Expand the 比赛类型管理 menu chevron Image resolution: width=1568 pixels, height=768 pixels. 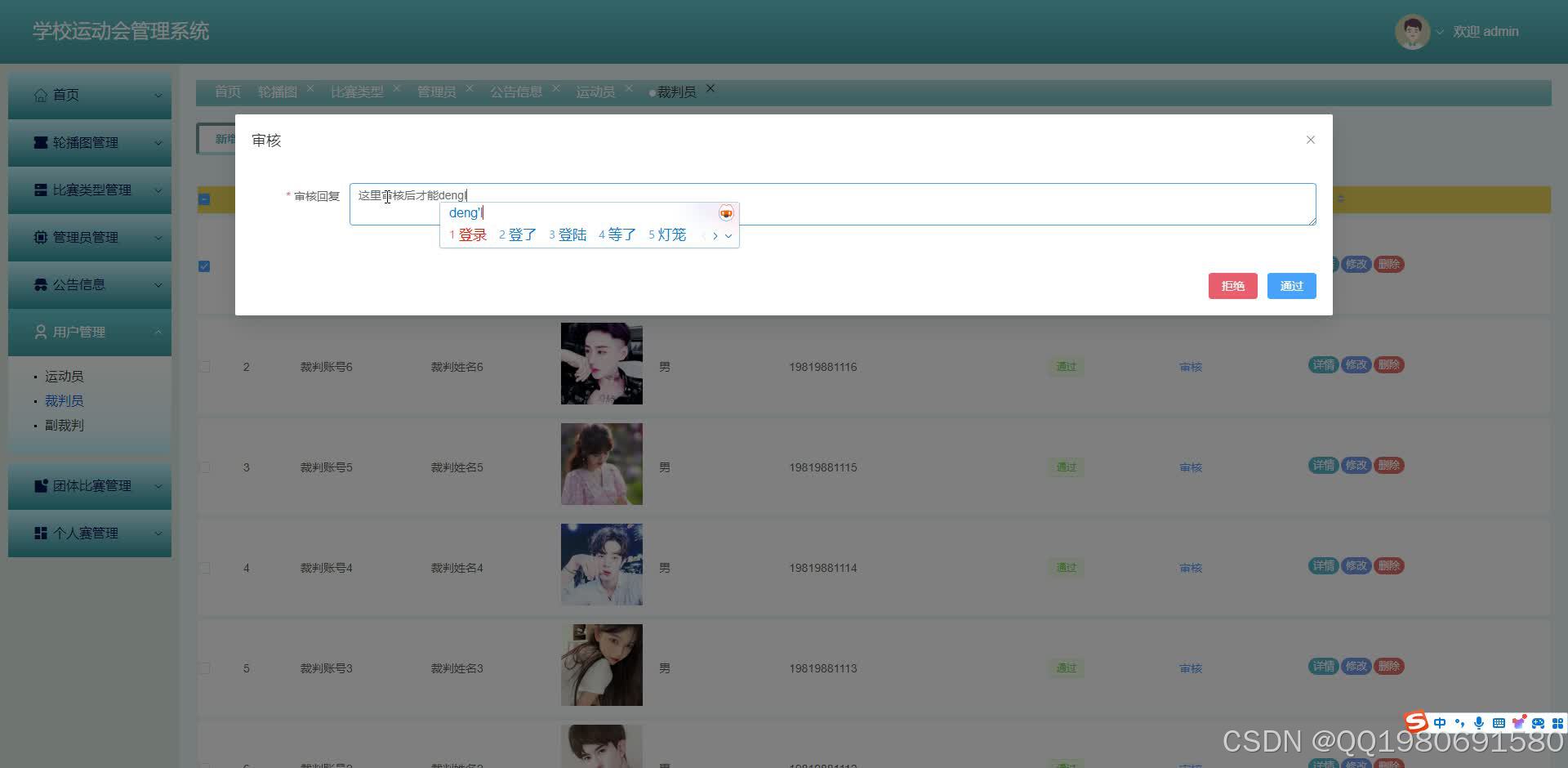click(158, 190)
